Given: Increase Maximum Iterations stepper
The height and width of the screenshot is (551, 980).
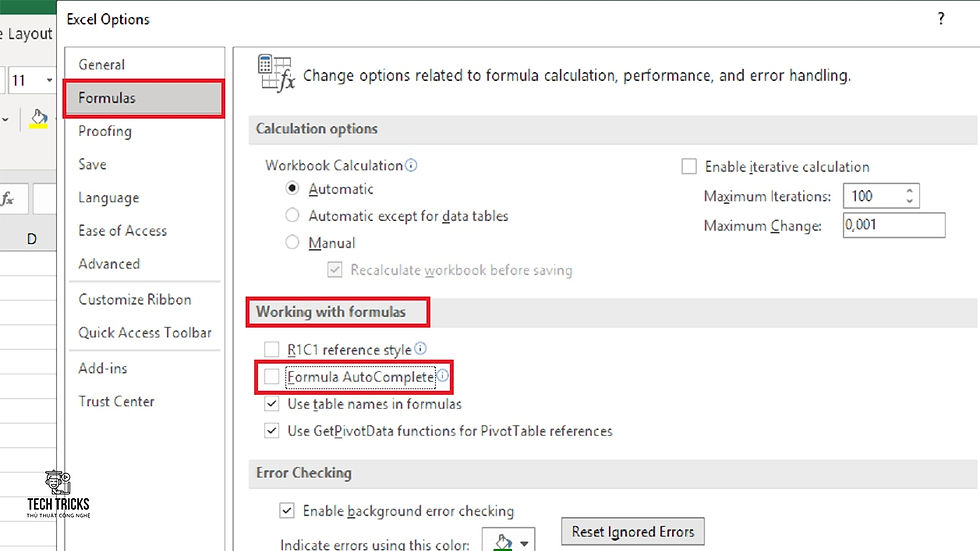Looking at the screenshot, I should (909, 191).
